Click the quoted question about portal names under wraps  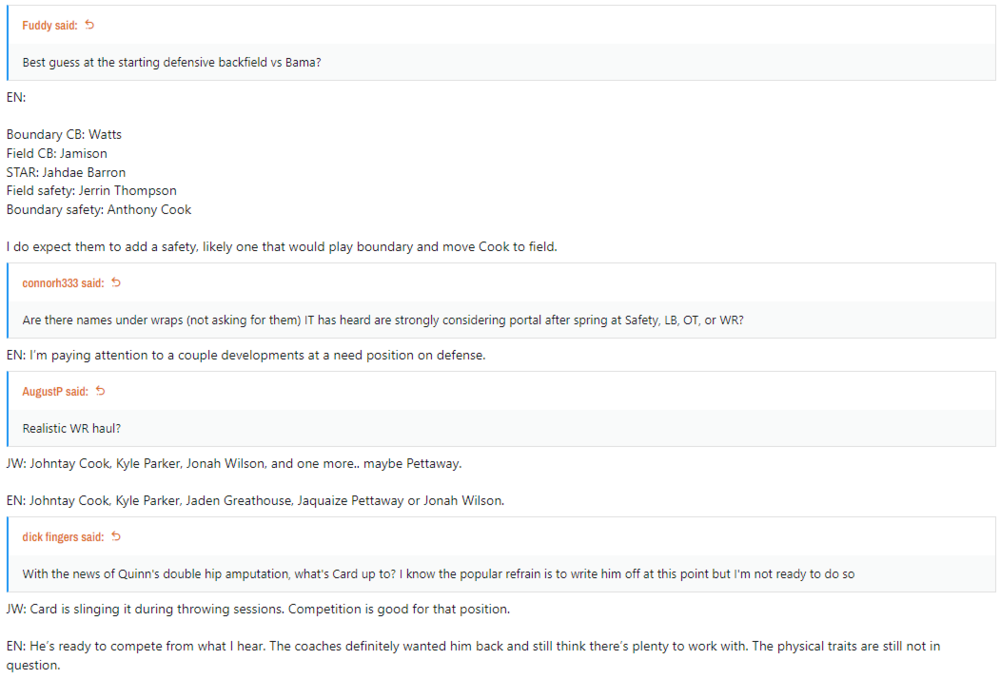click(x=382, y=320)
